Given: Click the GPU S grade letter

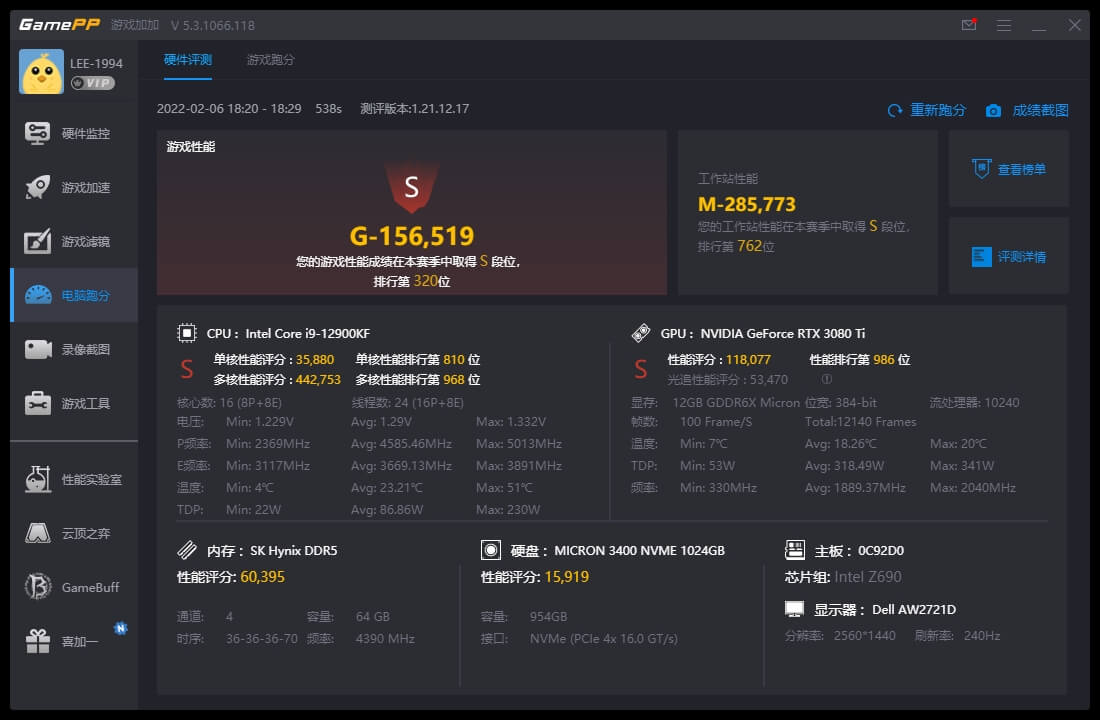Looking at the screenshot, I should click(640, 369).
